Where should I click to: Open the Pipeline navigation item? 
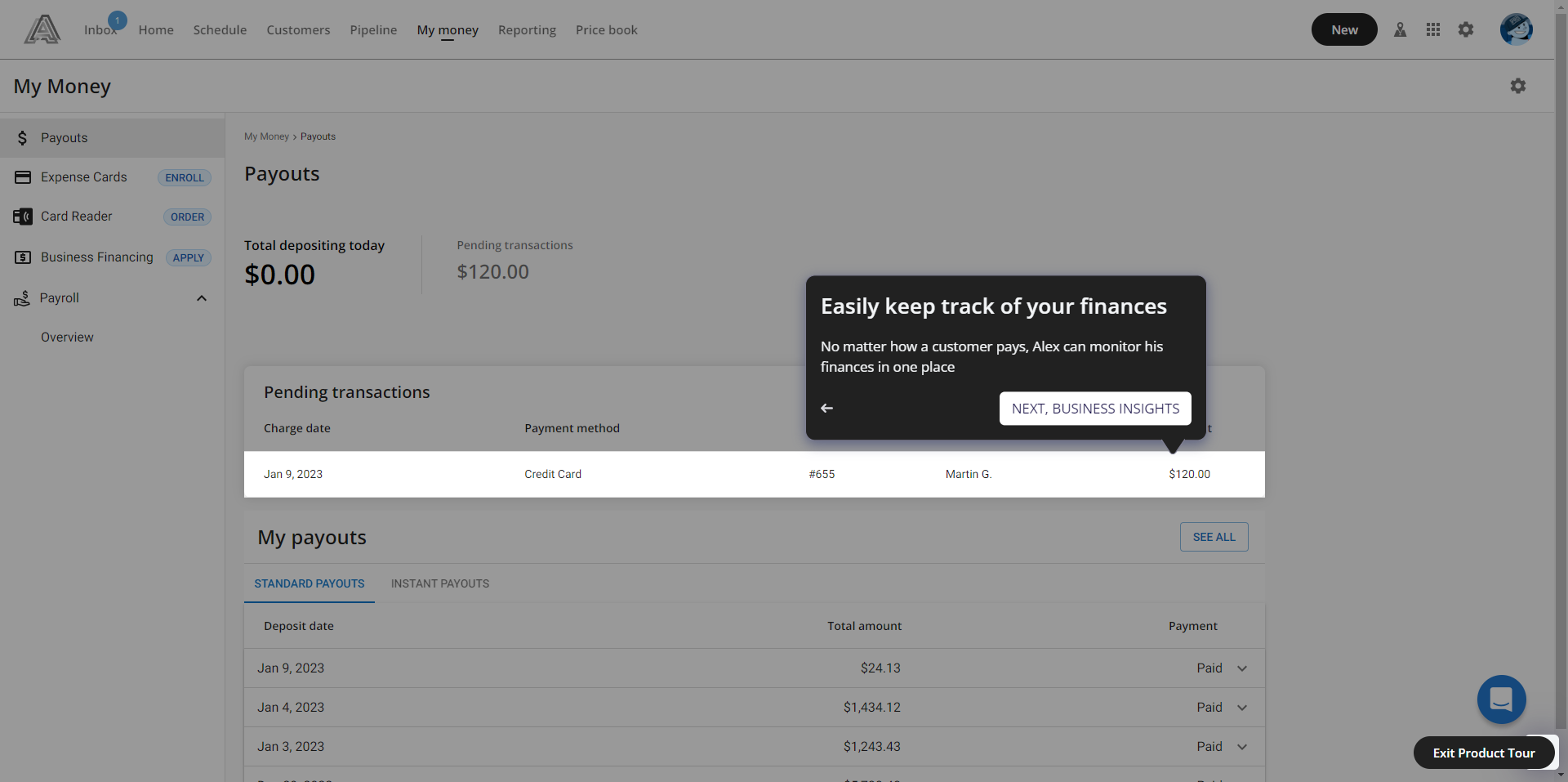click(x=373, y=29)
